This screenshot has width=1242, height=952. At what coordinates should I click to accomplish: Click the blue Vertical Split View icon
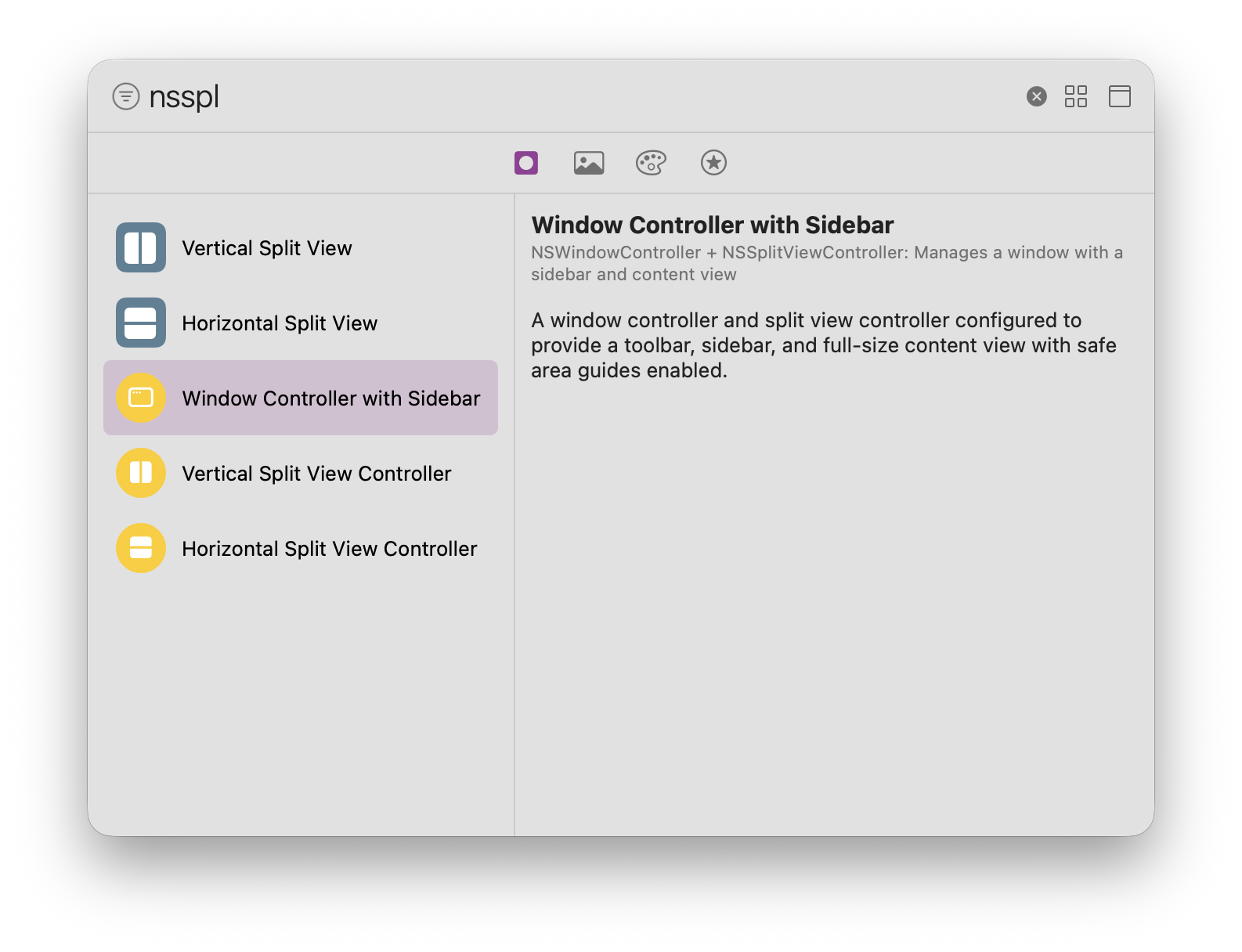coord(141,247)
